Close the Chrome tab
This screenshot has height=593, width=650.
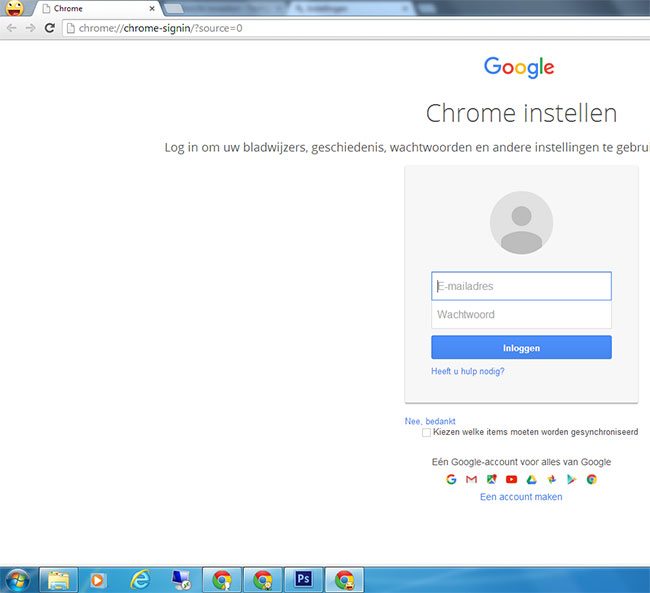152,8
